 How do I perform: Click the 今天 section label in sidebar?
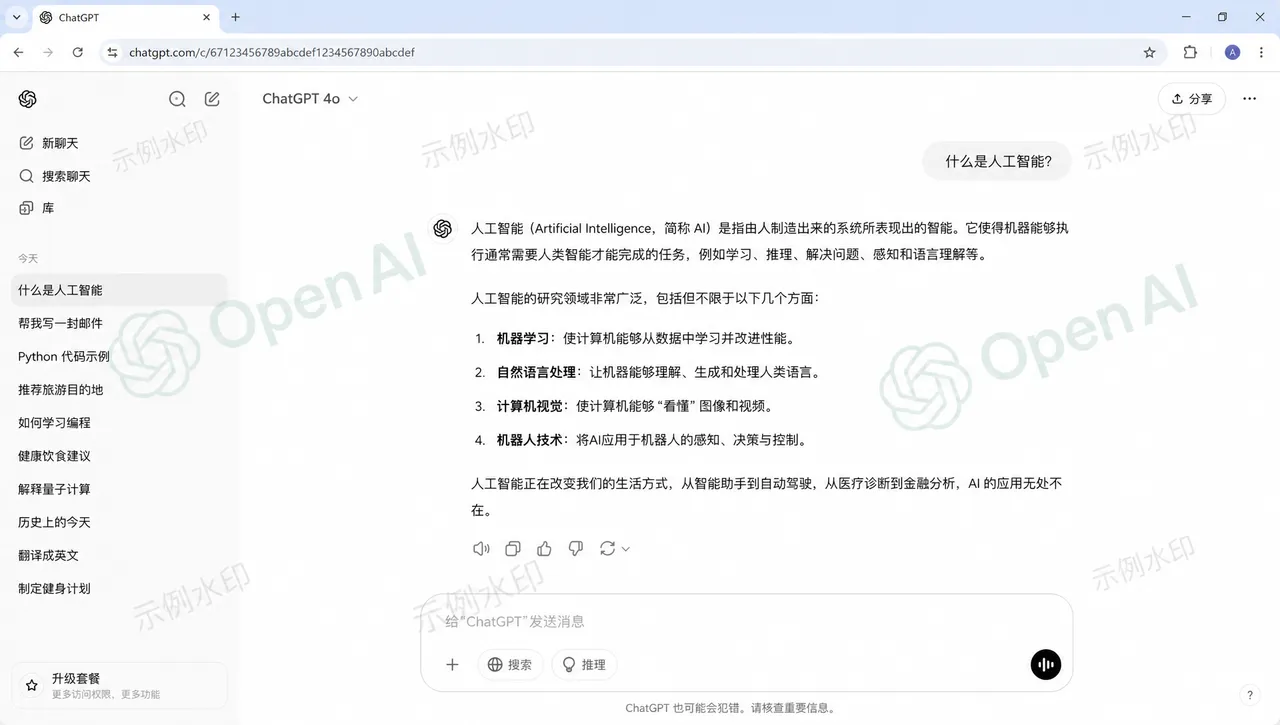[x=28, y=259]
